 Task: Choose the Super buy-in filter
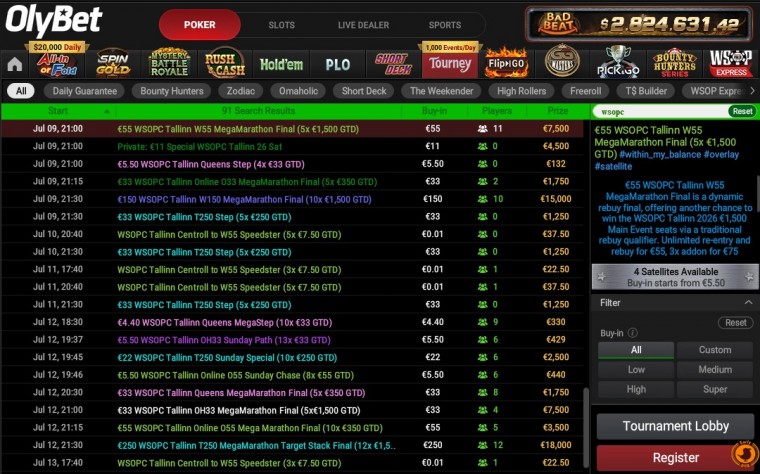pyautogui.click(x=714, y=389)
